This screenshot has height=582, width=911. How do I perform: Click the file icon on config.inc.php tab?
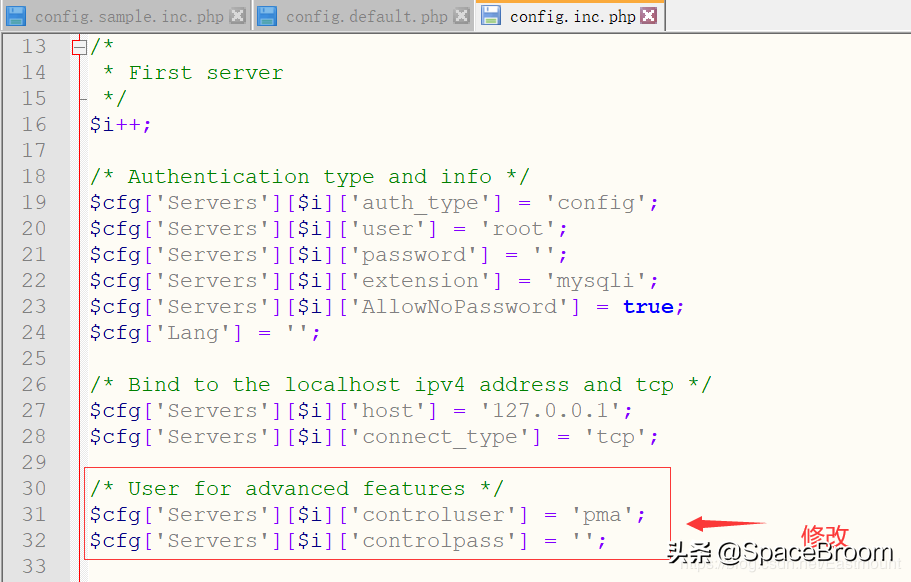coord(492,15)
